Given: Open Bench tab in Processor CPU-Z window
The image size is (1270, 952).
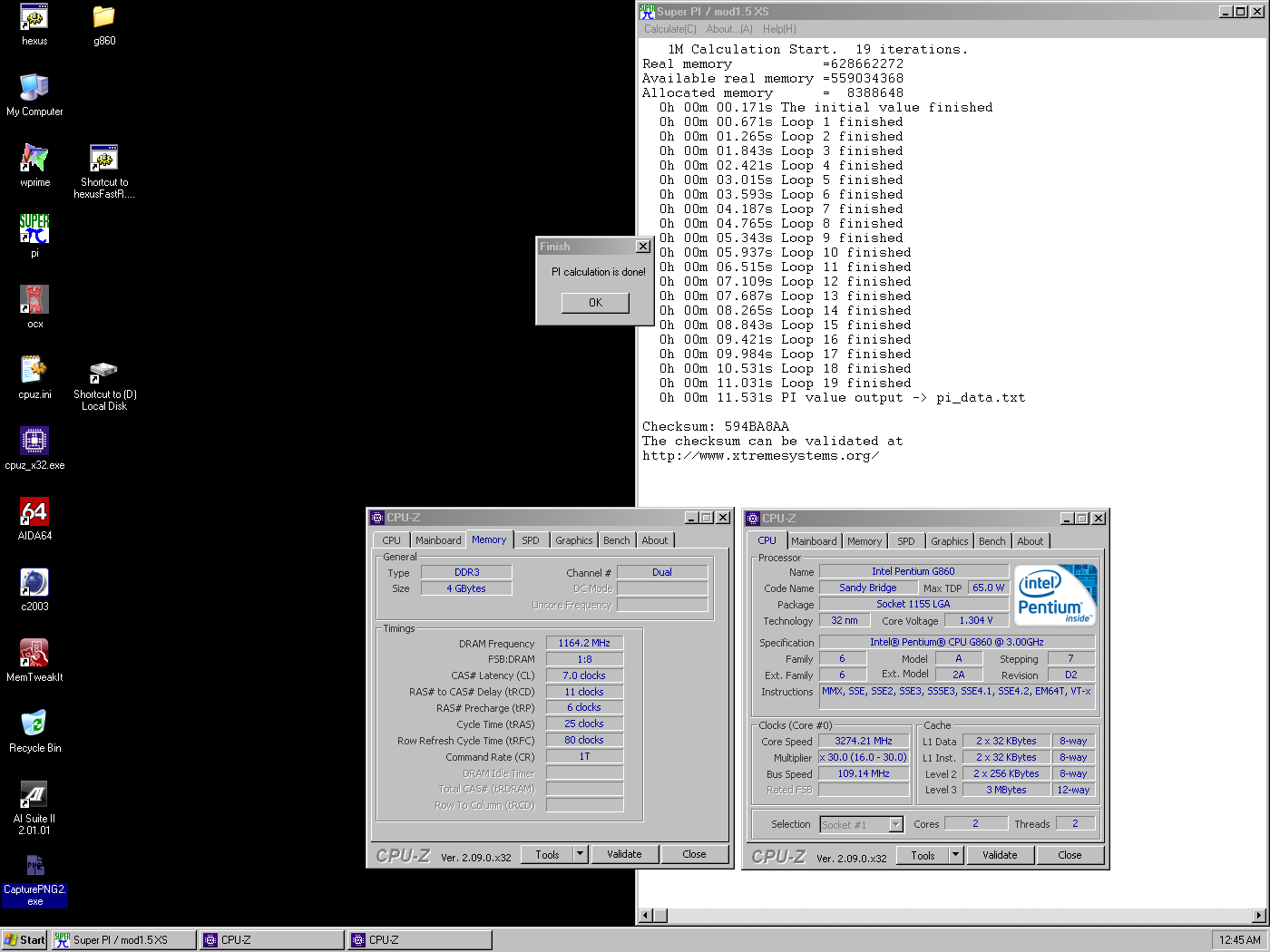Looking at the screenshot, I should pyautogui.click(x=992, y=541).
